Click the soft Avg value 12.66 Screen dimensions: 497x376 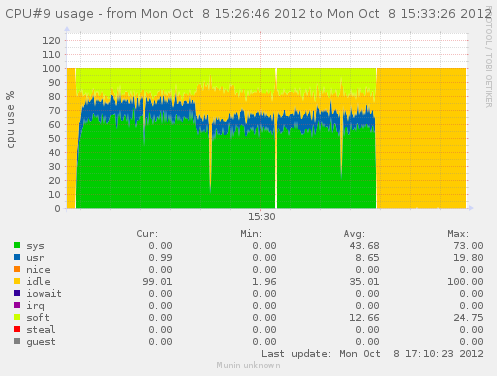(364, 318)
